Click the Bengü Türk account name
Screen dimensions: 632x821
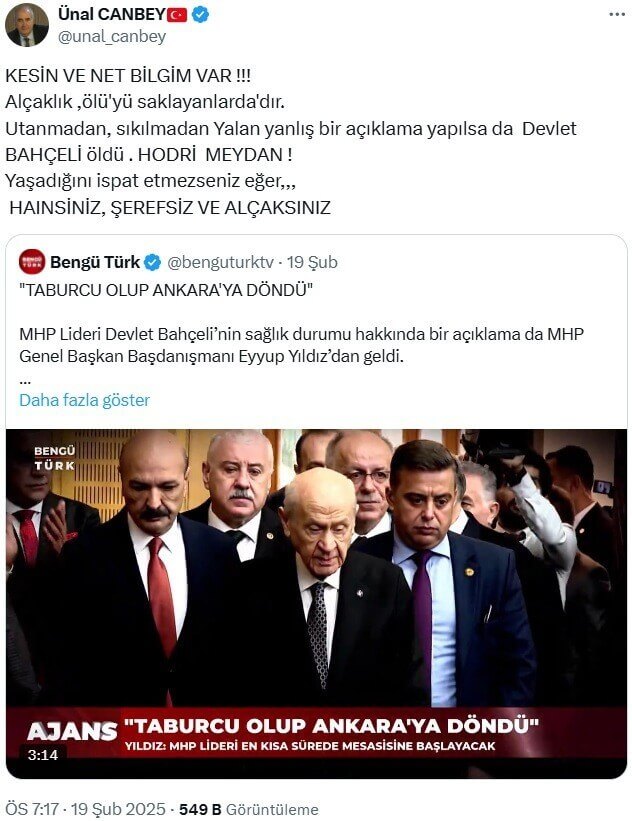point(95,262)
